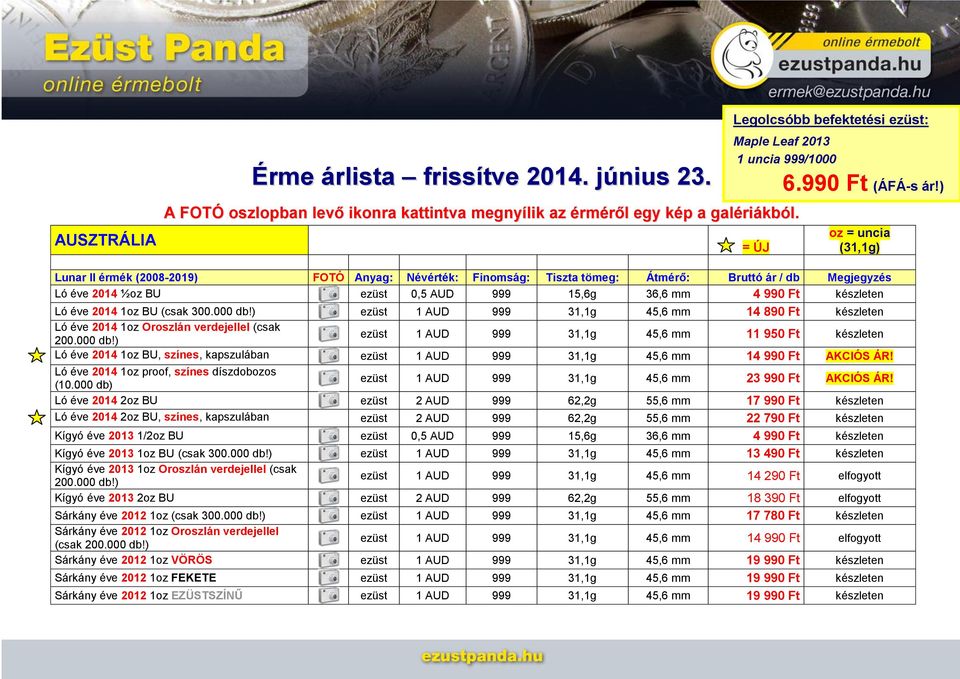Click the Bruttó ár / db column header
This screenshot has height=679, width=960.
point(763,277)
